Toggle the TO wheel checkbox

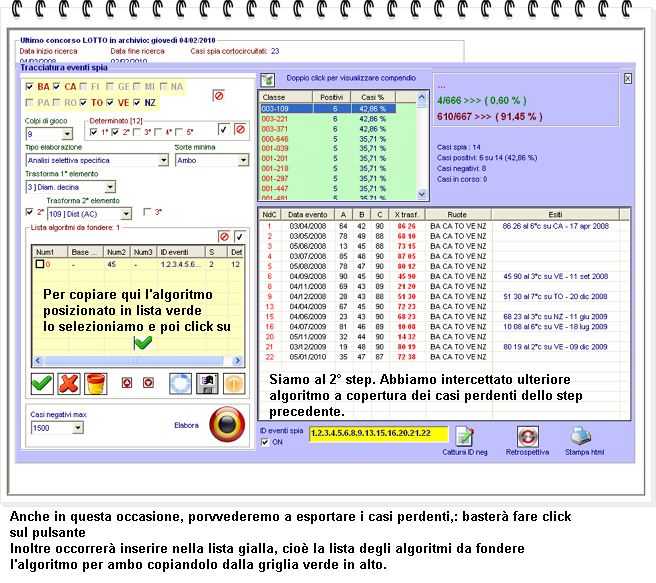click(83, 102)
